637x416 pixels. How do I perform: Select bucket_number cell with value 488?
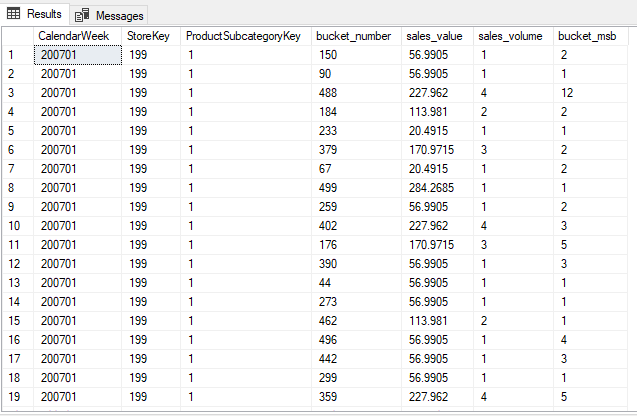click(x=356, y=93)
